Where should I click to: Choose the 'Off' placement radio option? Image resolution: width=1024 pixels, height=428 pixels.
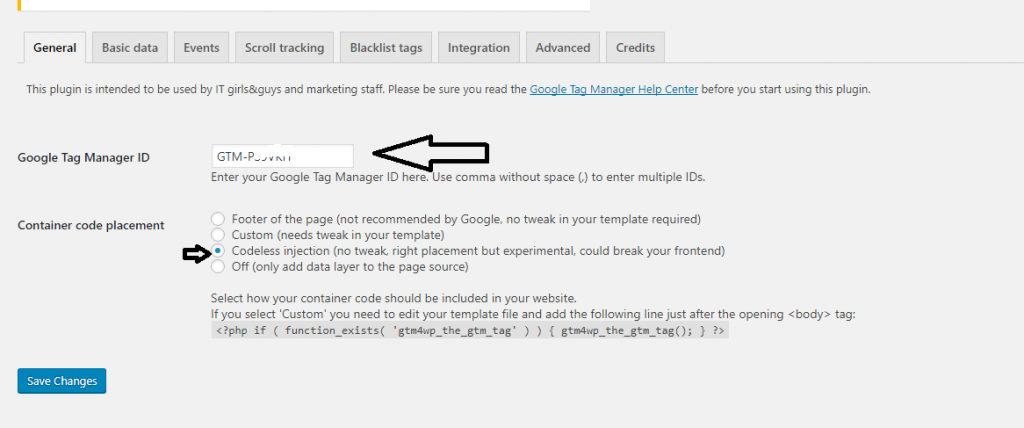click(217, 267)
